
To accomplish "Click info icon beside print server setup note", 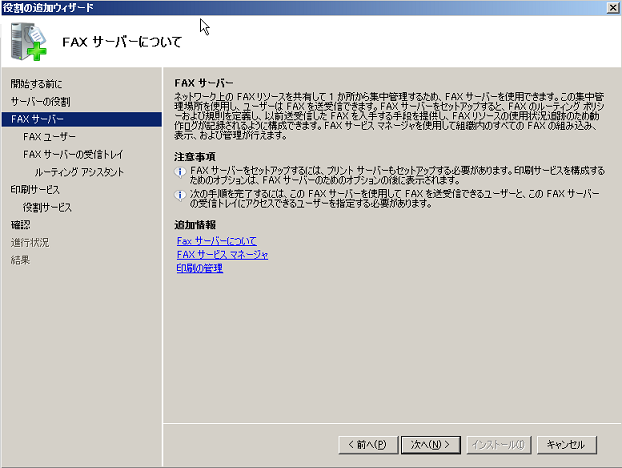I will point(180,172).
